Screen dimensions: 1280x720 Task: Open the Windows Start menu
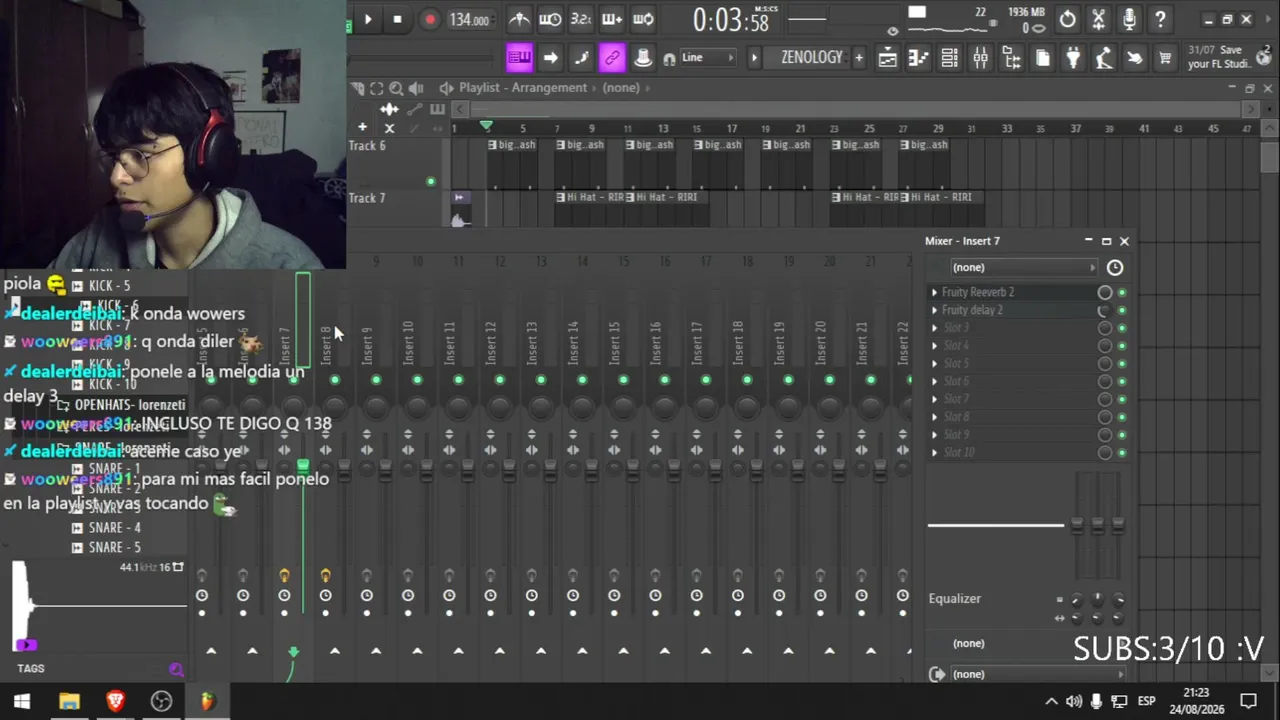pos(22,701)
